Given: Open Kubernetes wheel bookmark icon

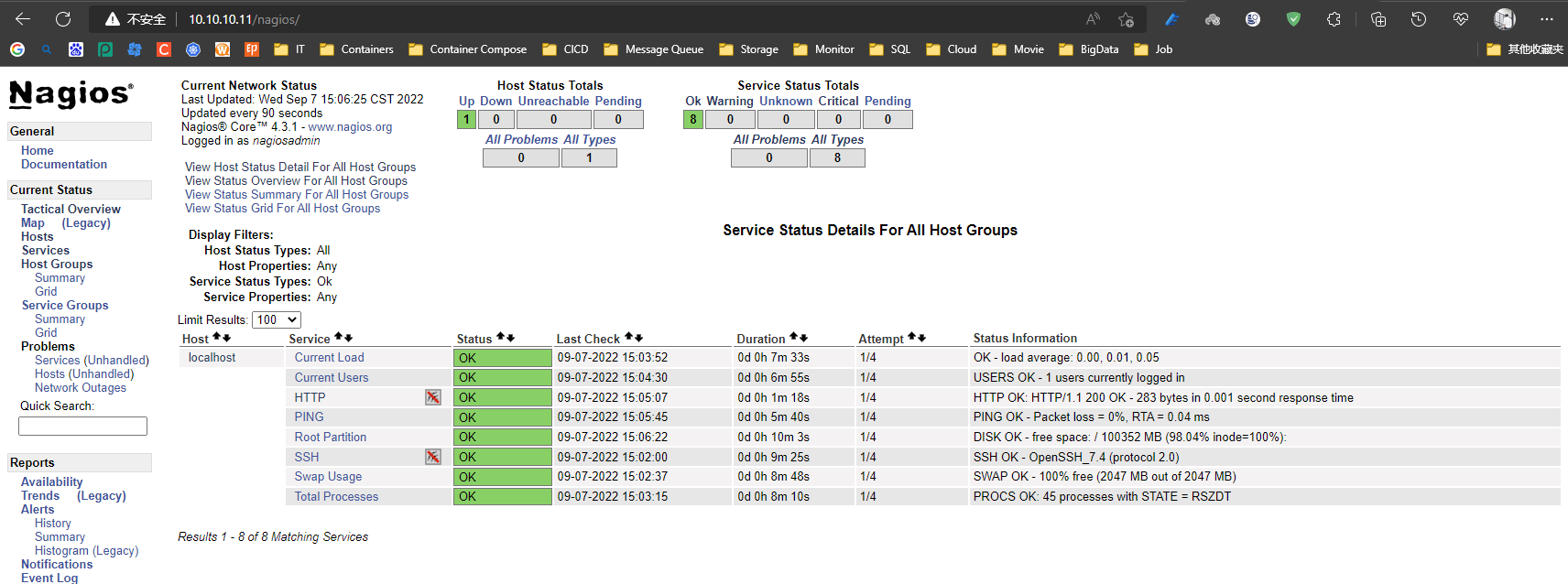Looking at the screenshot, I should point(193,49).
